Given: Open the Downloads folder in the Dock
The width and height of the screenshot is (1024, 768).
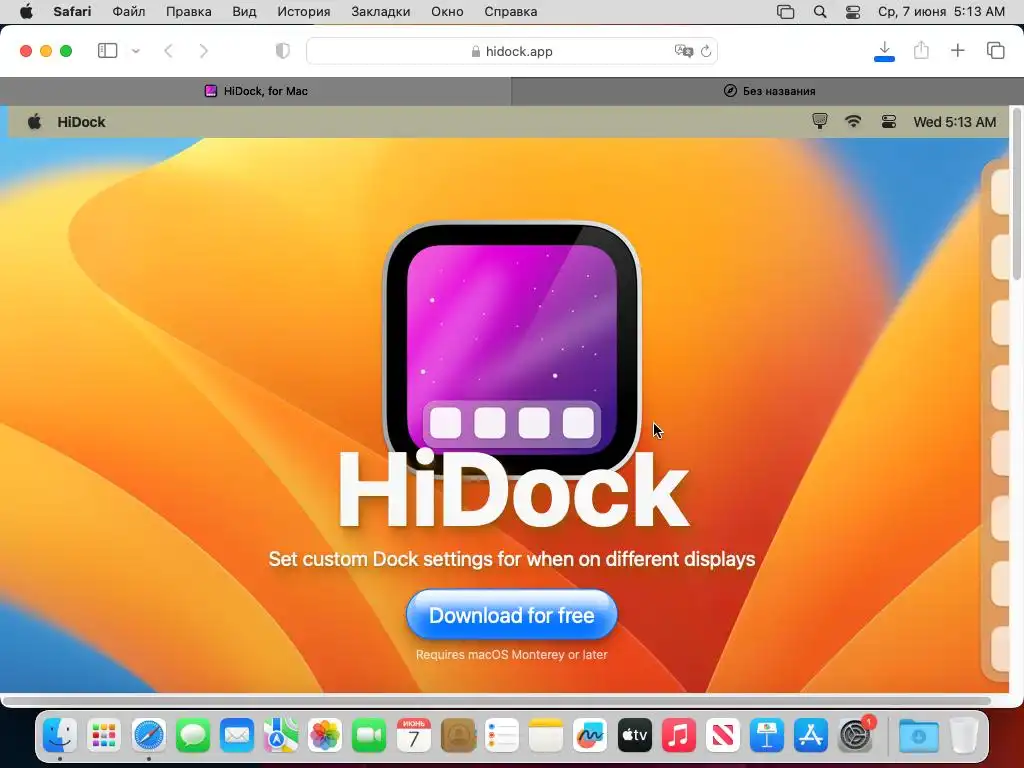Looking at the screenshot, I should coord(919,736).
